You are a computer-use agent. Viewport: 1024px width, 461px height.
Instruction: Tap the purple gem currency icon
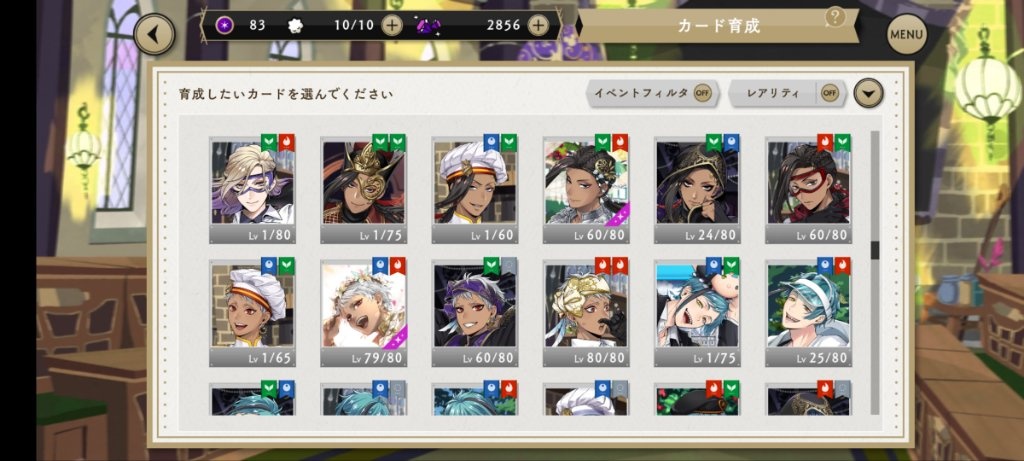click(428, 26)
